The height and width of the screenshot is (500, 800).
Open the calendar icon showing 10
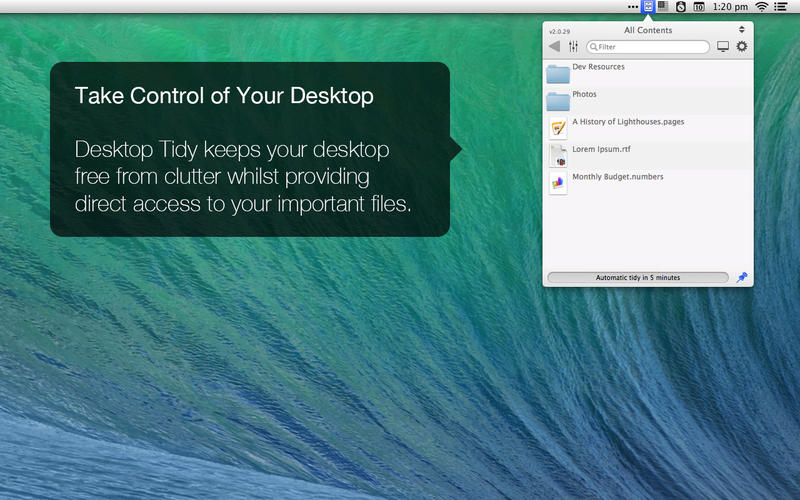699,7
